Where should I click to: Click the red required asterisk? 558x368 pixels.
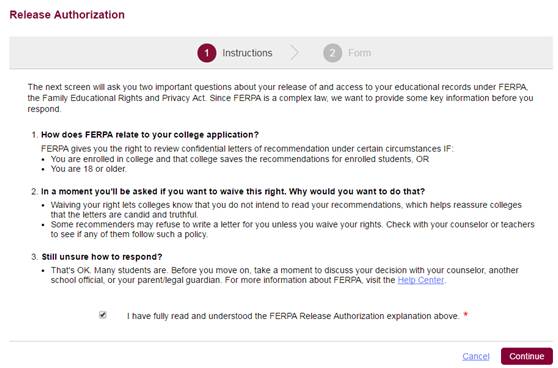[465, 315]
